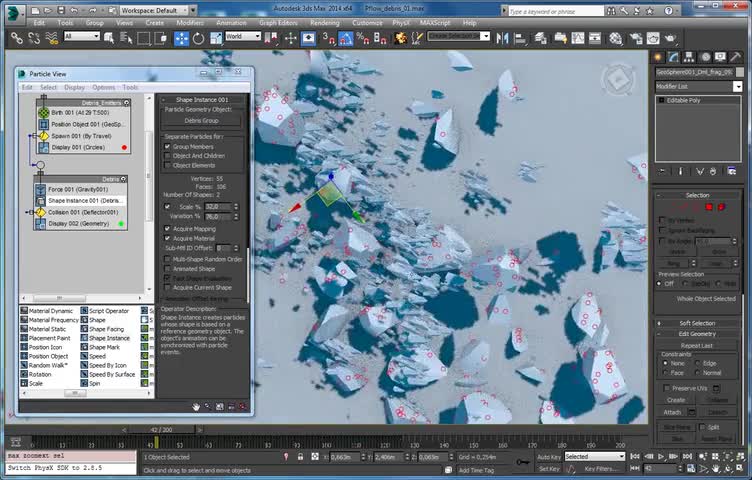Click the Selection Lock toggle padlock

pos(300,457)
